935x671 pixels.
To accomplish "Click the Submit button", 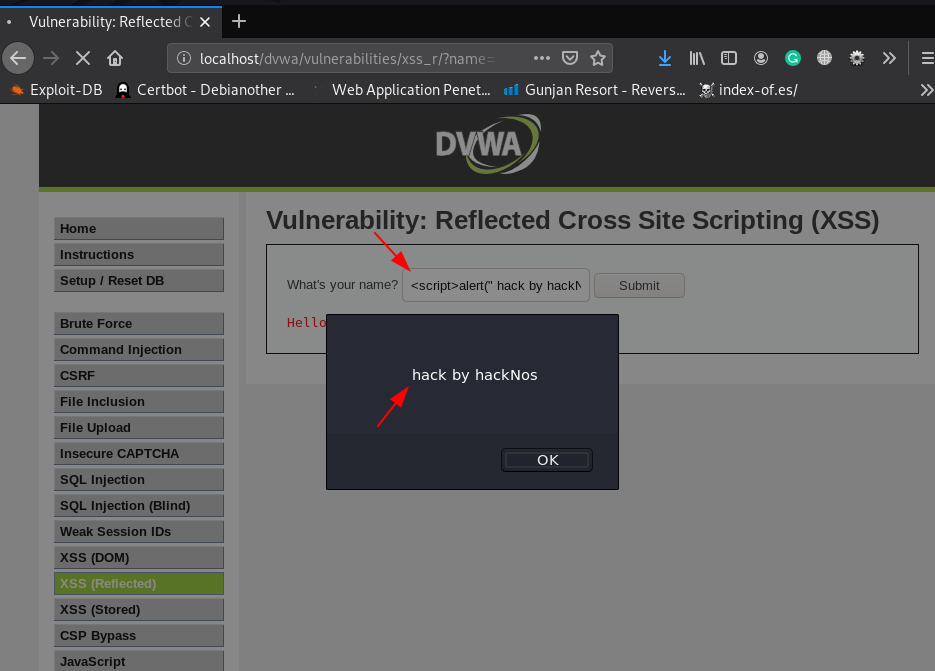I will tap(639, 286).
